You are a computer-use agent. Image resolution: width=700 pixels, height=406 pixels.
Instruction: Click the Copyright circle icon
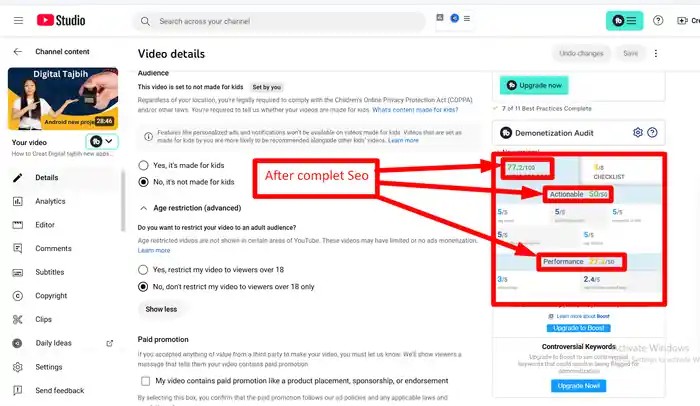coord(17,296)
